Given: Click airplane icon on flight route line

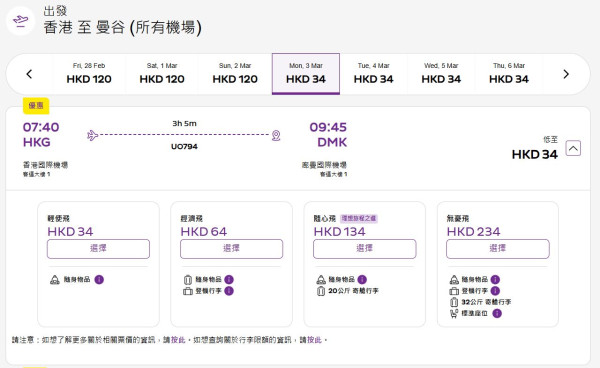Looking at the screenshot, I should pos(92,135).
